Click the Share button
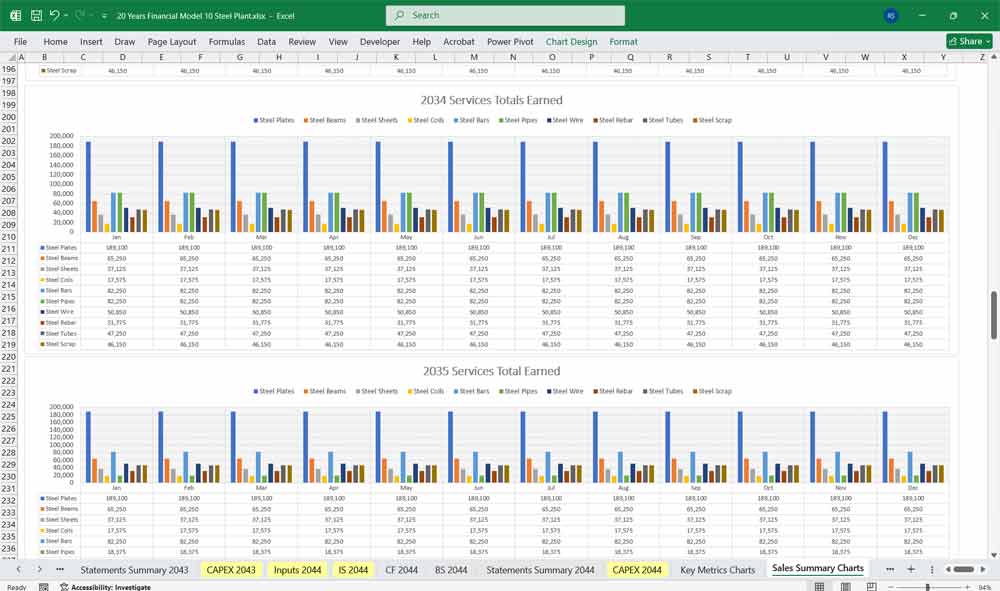This screenshot has width=1000, height=591. 965,41
